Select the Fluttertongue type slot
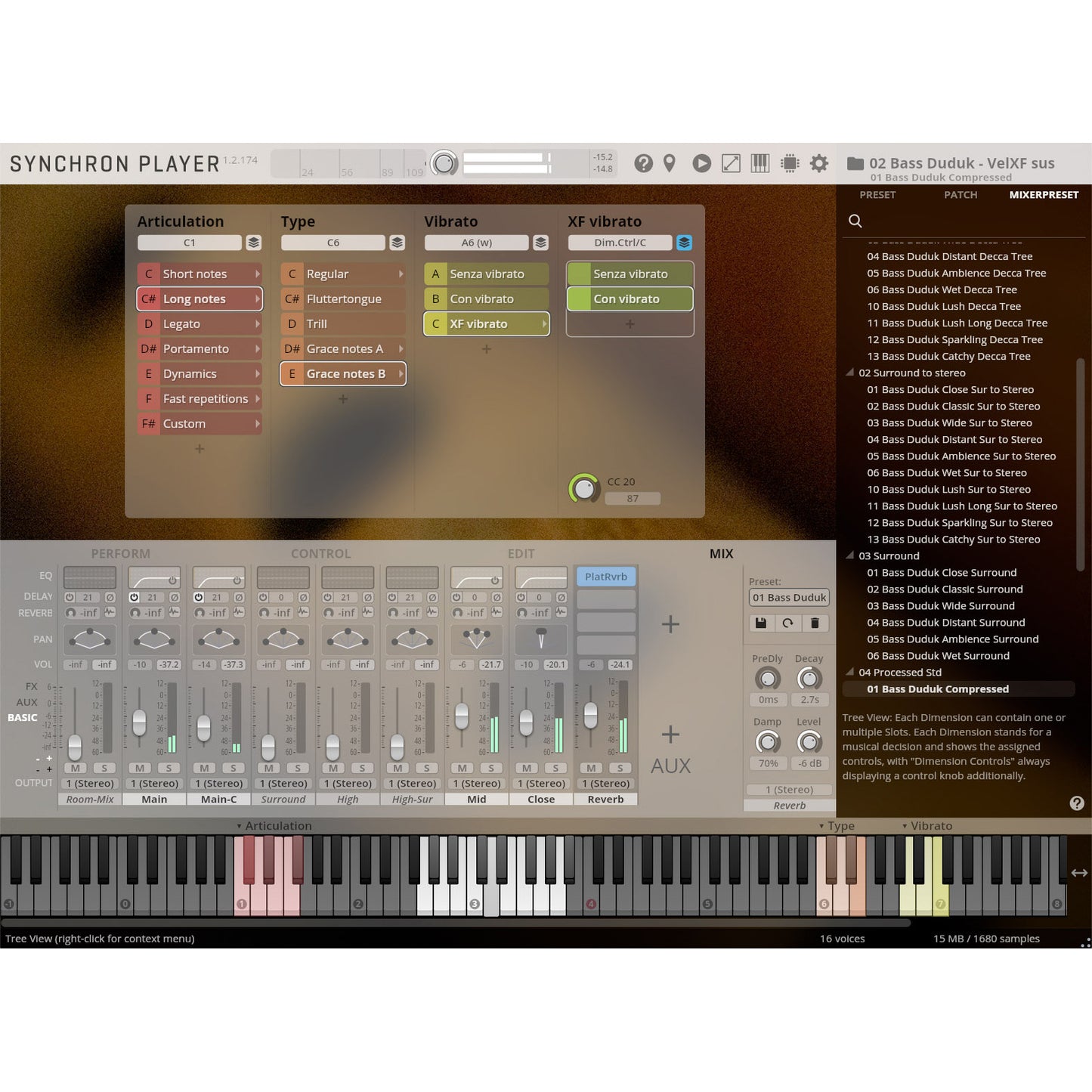This screenshot has height=1092, width=1092. point(342,299)
